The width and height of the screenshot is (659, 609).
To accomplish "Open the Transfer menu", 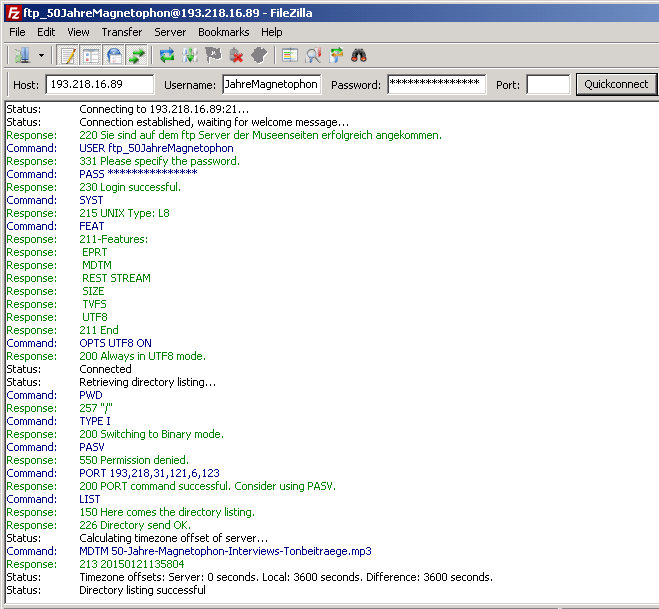I will point(122,32).
